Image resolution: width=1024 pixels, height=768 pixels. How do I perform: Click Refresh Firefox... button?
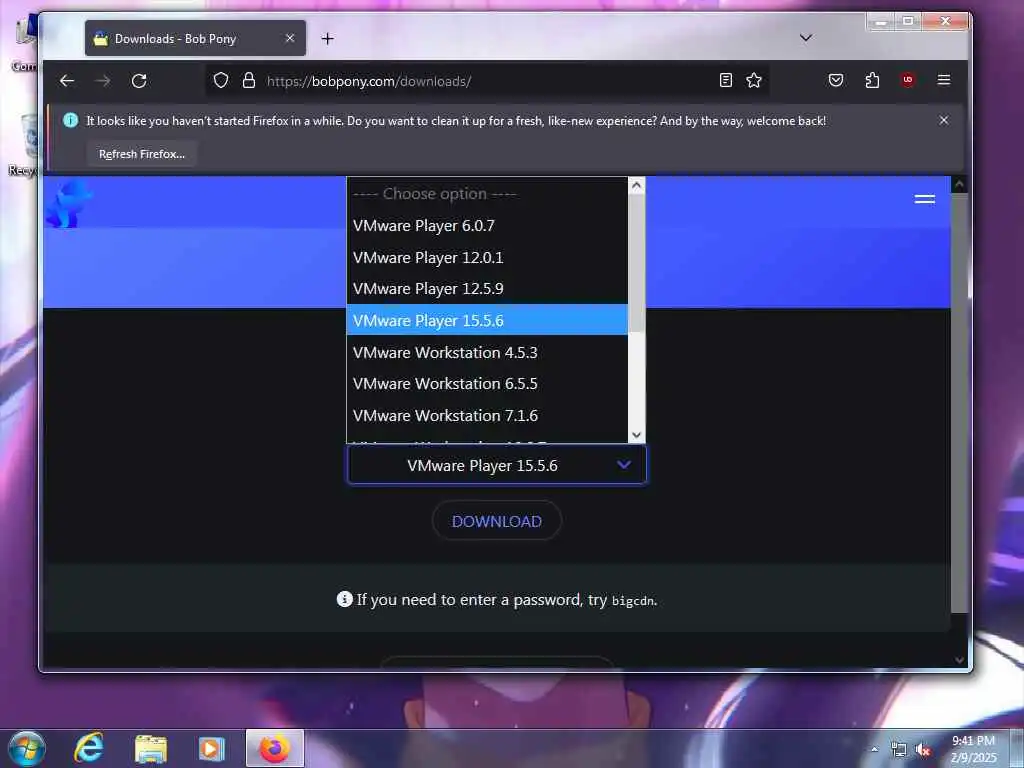click(142, 154)
